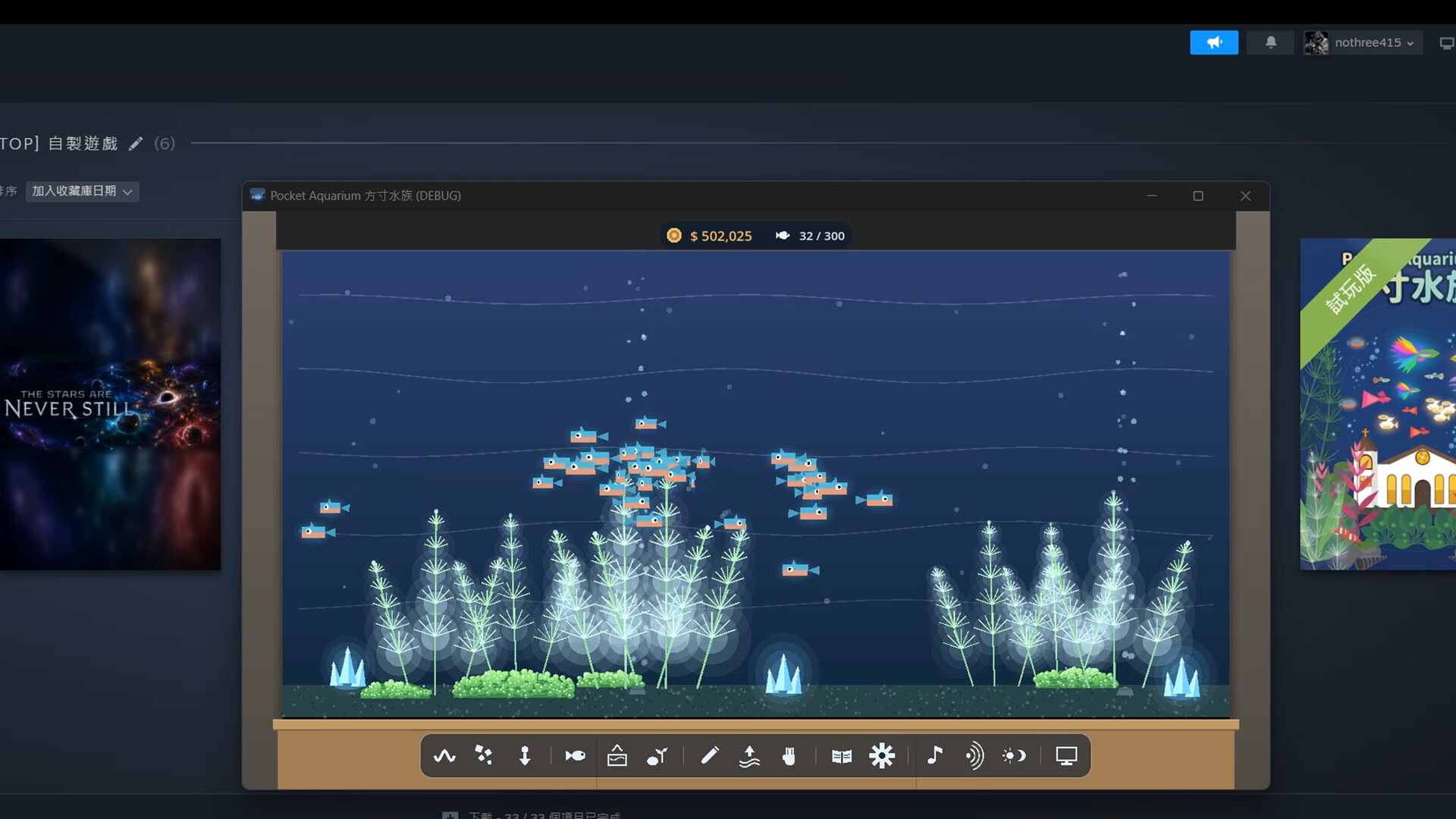Toggle the music note icon
Image resolution: width=1456 pixels, height=819 pixels.
[935, 755]
